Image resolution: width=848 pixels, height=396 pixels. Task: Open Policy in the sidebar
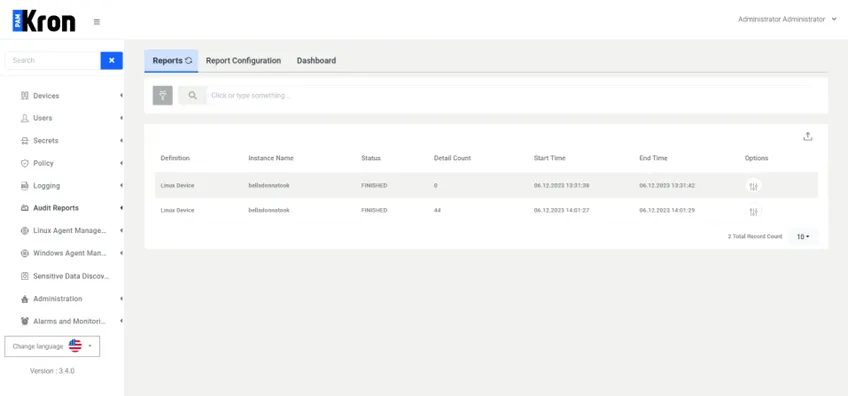43,163
